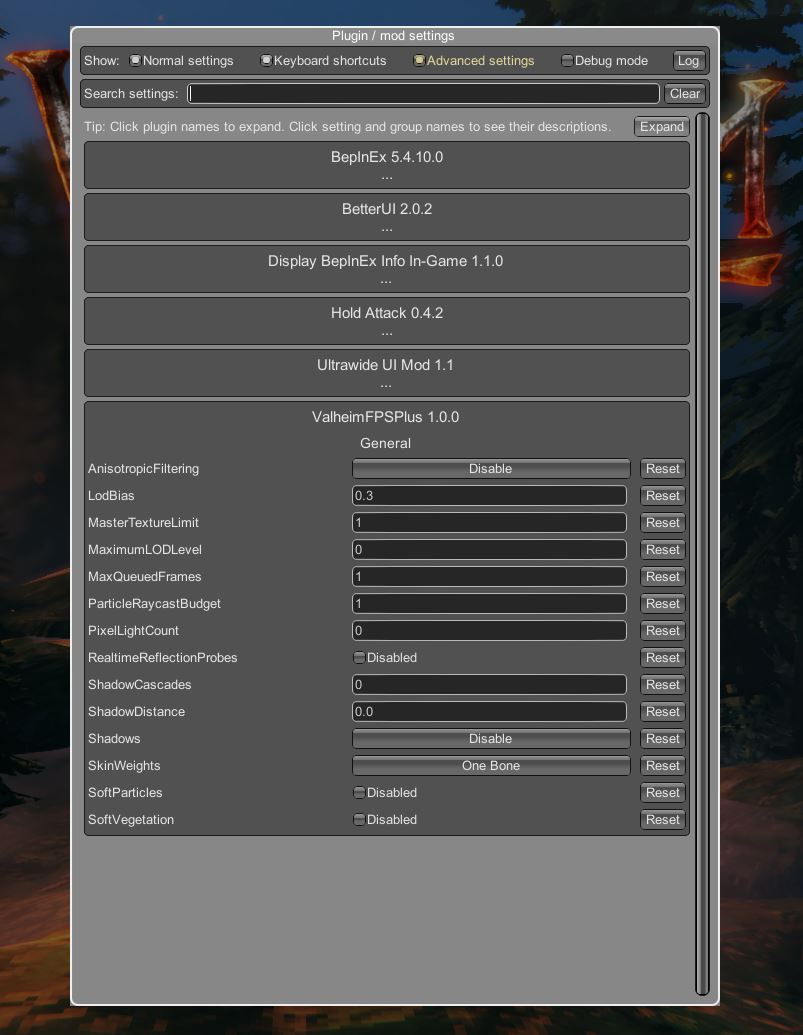Click the Expand button
Image resolution: width=803 pixels, height=1035 pixels.
click(x=662, y=127)
